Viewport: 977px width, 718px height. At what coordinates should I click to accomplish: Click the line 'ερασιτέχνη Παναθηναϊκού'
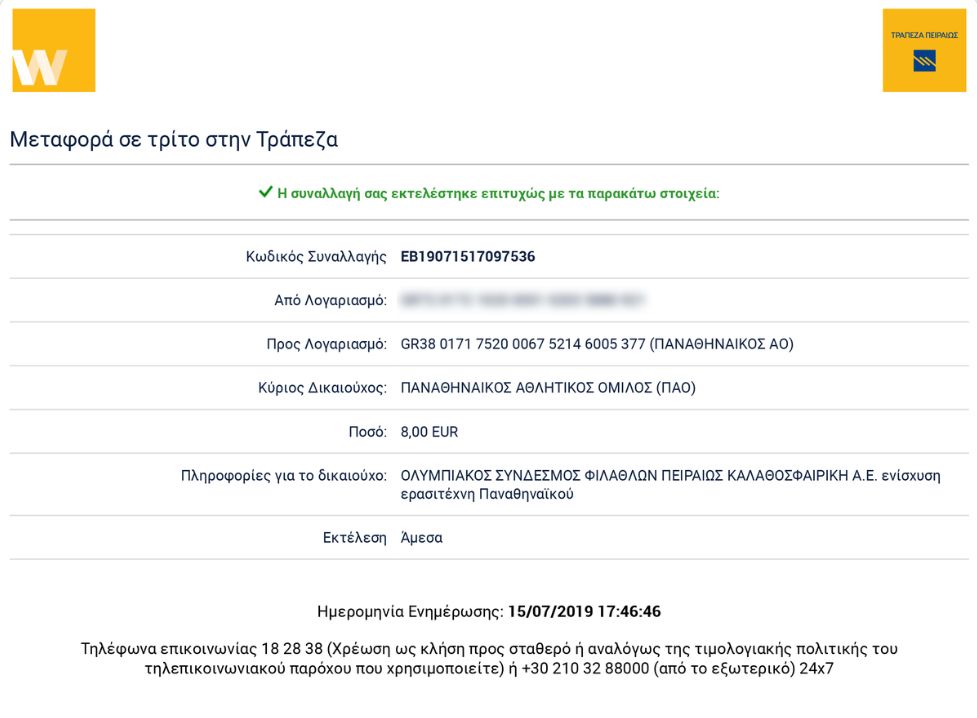coord(487,494)
